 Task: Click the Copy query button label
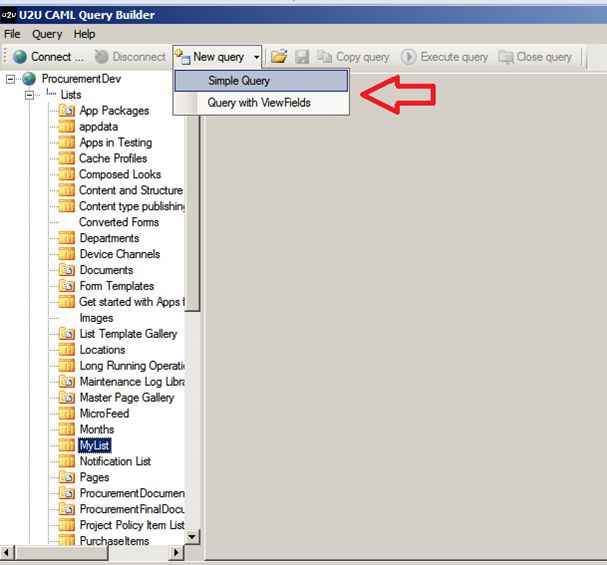click(362, 57)
